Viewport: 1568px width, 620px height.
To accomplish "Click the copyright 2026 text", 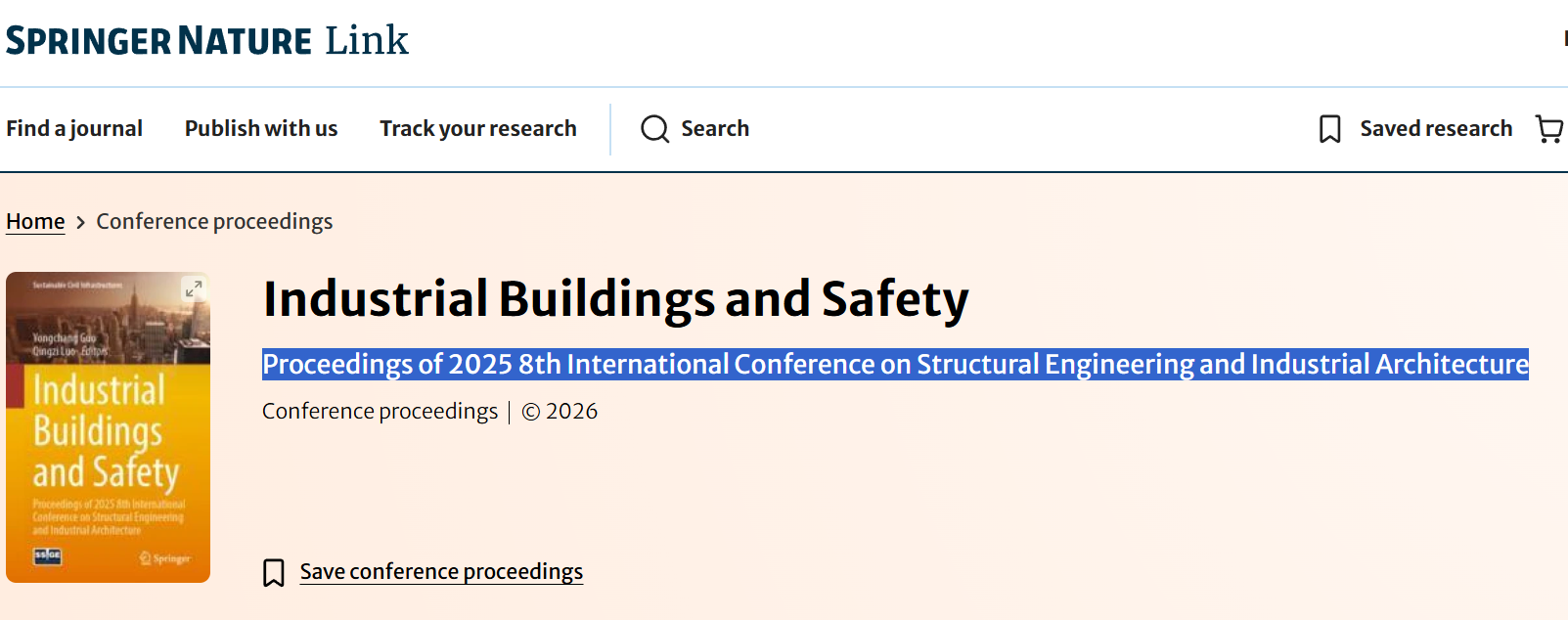I will [560, 412].
